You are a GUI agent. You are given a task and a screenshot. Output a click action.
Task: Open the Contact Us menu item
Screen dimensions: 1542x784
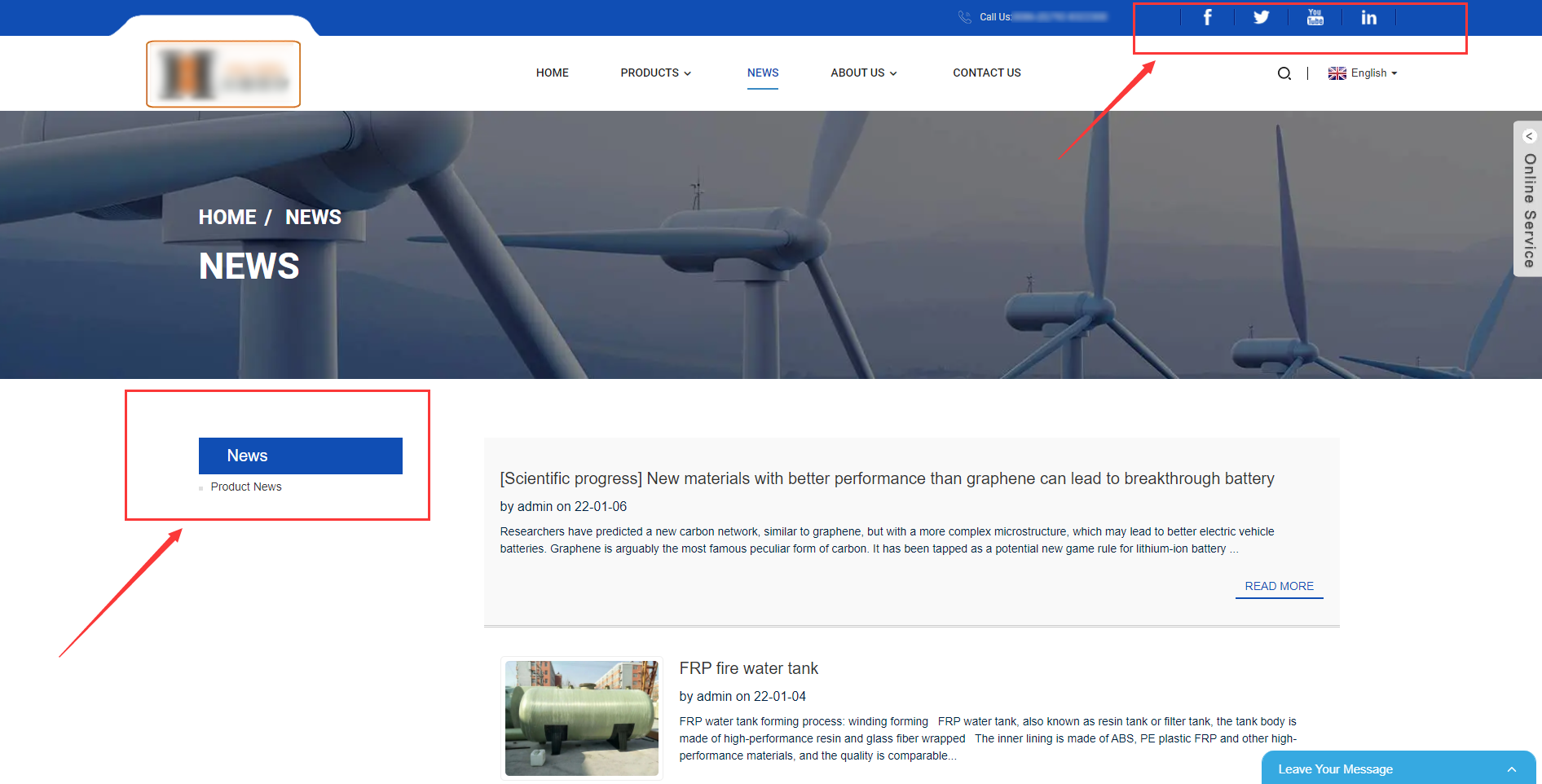[x=986, y=73]
